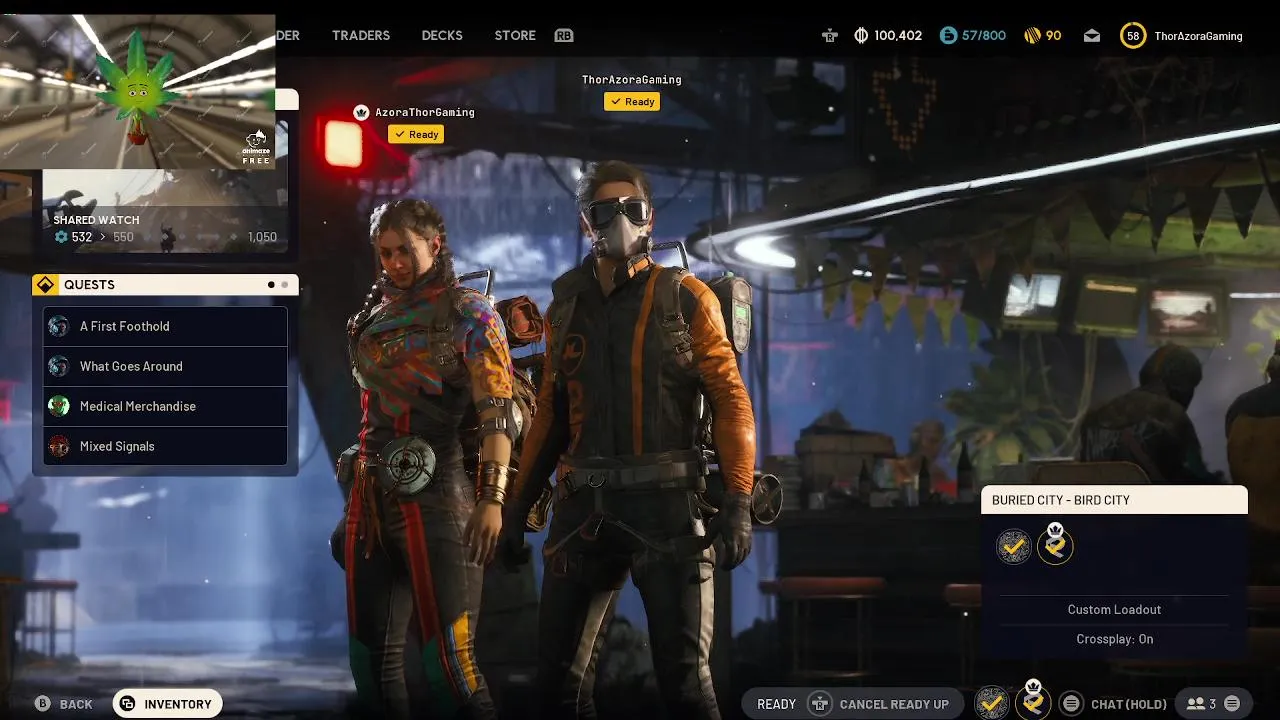1280x720 pixels.
Task: Click Ready badge under AzoraThorGaming
Action: (x=416, y=134)
